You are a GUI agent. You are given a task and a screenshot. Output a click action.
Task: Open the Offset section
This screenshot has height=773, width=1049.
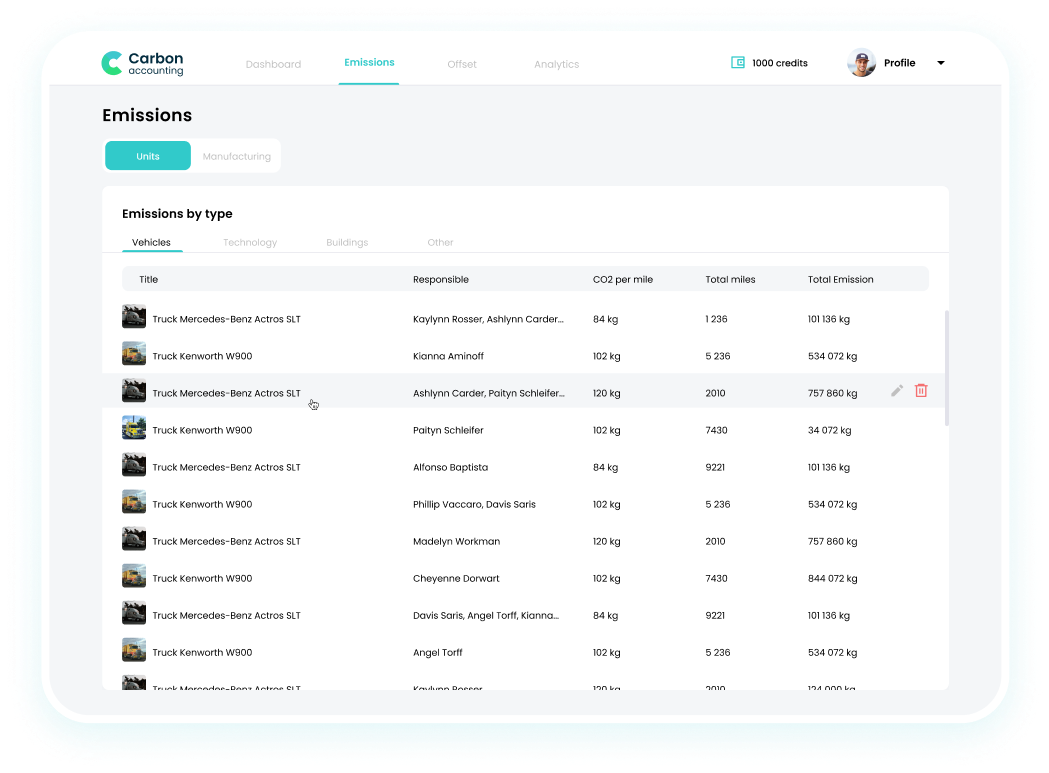click(462, 63)
